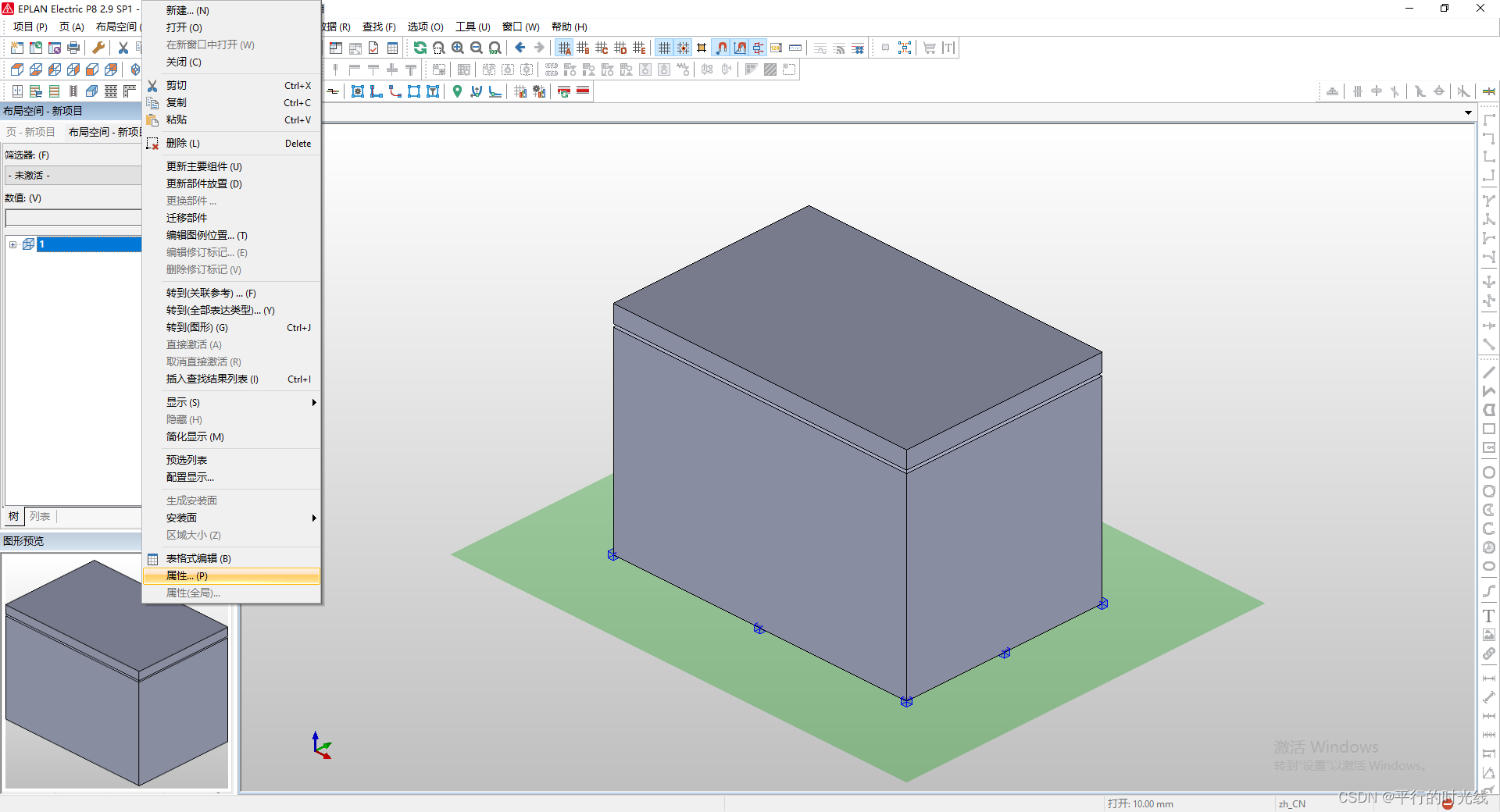Viewport: 1500px width, 812px height.
Task: Choose 表格式编辑 (B) in context menu
Action: [x=232, y=558]
